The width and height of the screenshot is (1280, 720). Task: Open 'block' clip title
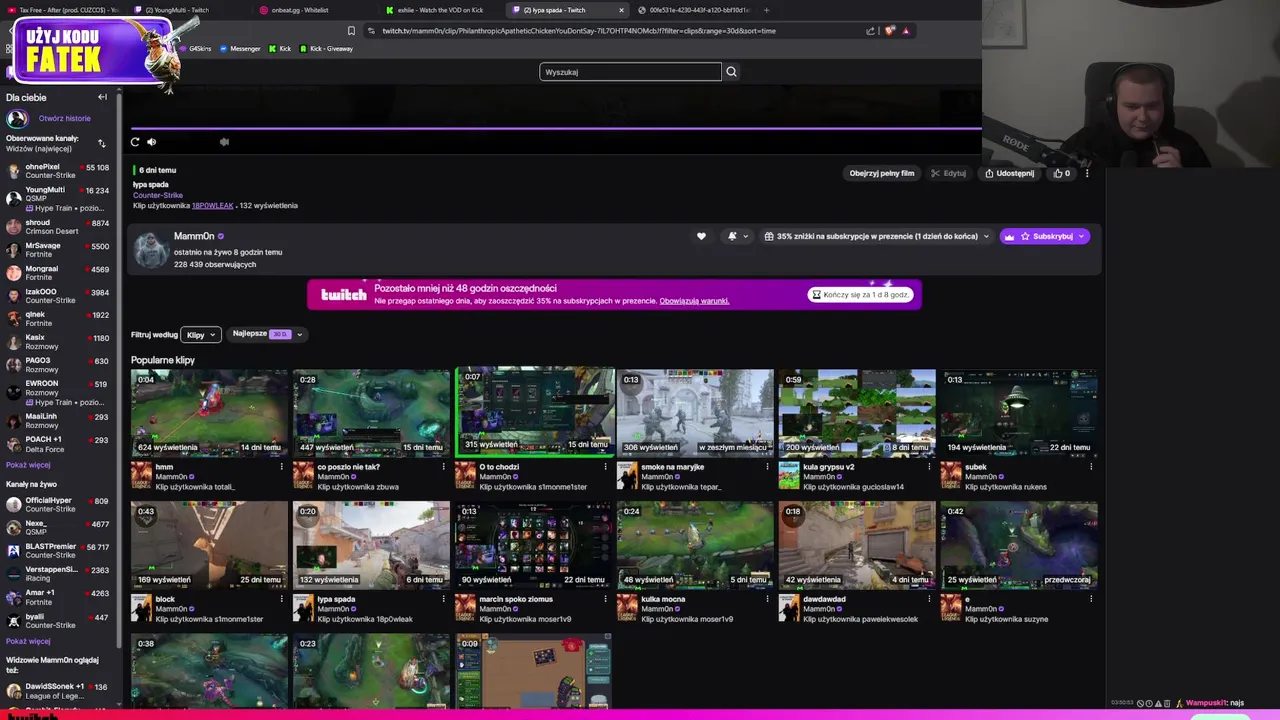165,599
